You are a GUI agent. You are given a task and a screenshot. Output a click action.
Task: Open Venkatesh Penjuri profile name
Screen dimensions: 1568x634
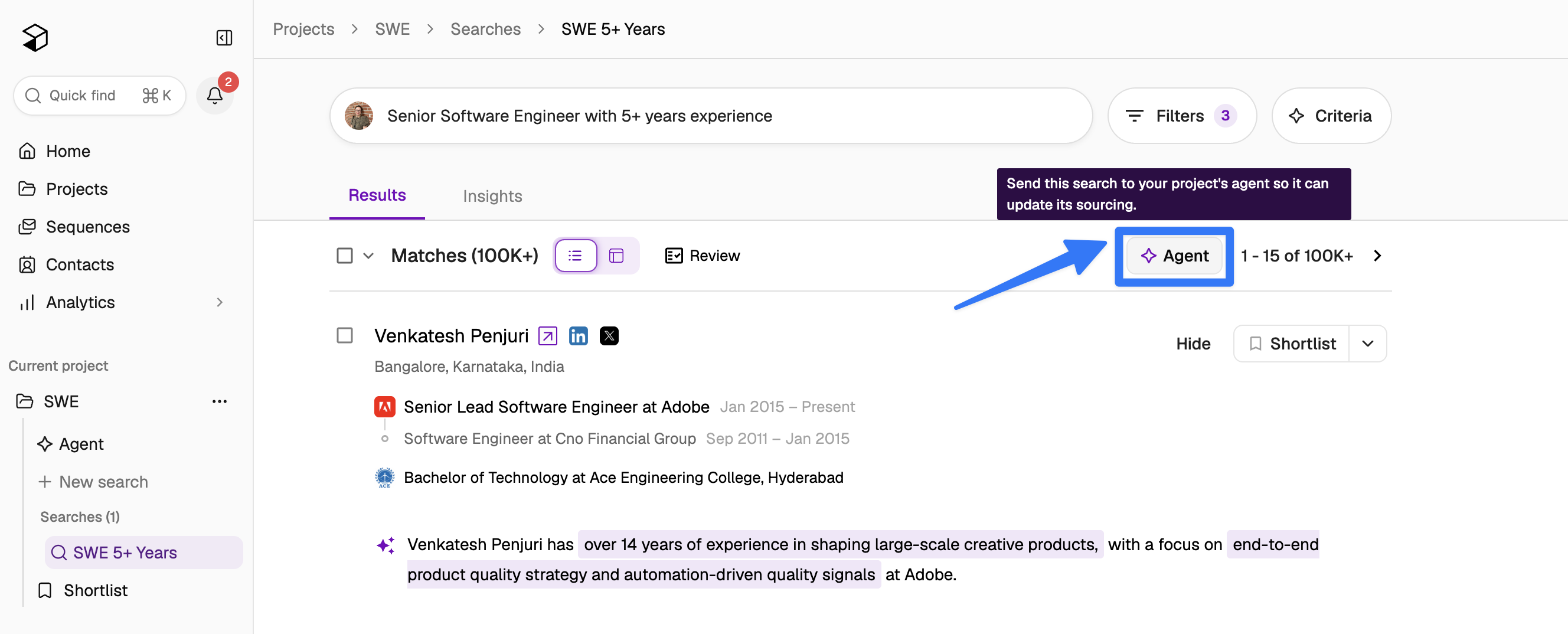(x=451, y=335)
